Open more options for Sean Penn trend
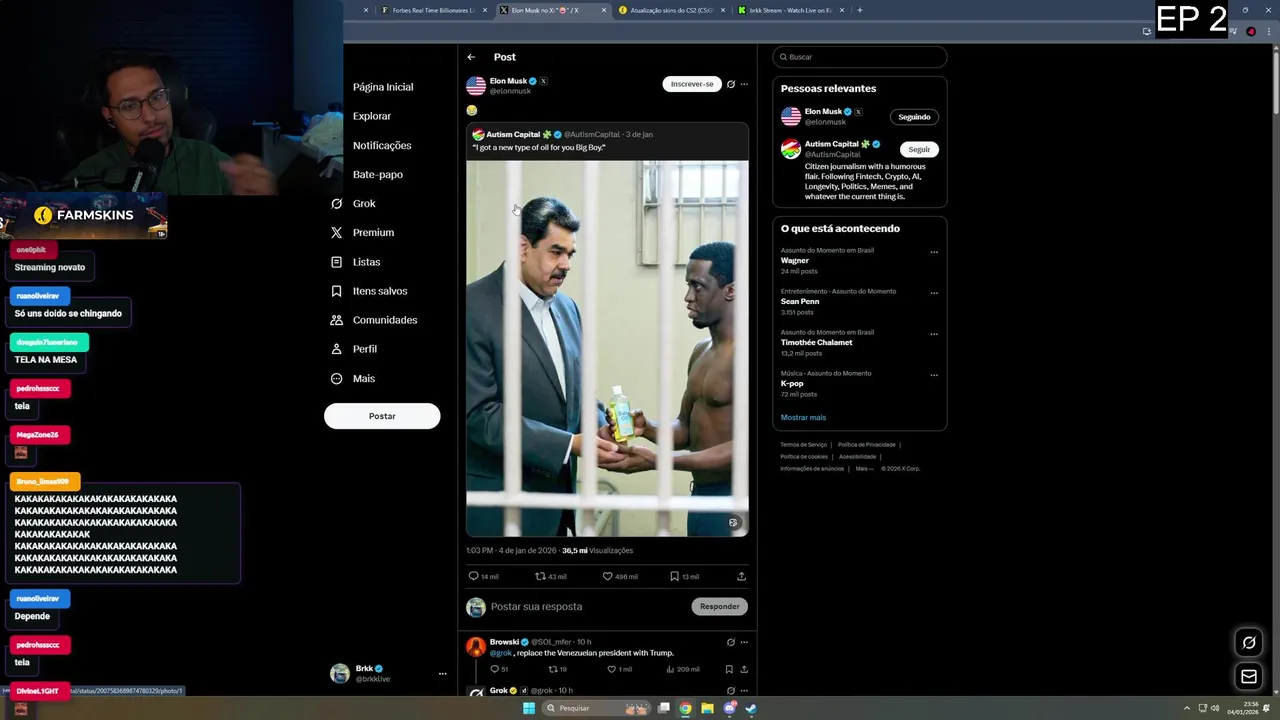This screenshot has height=720, width=1280. pyautogui.click(x=934, y=293)
